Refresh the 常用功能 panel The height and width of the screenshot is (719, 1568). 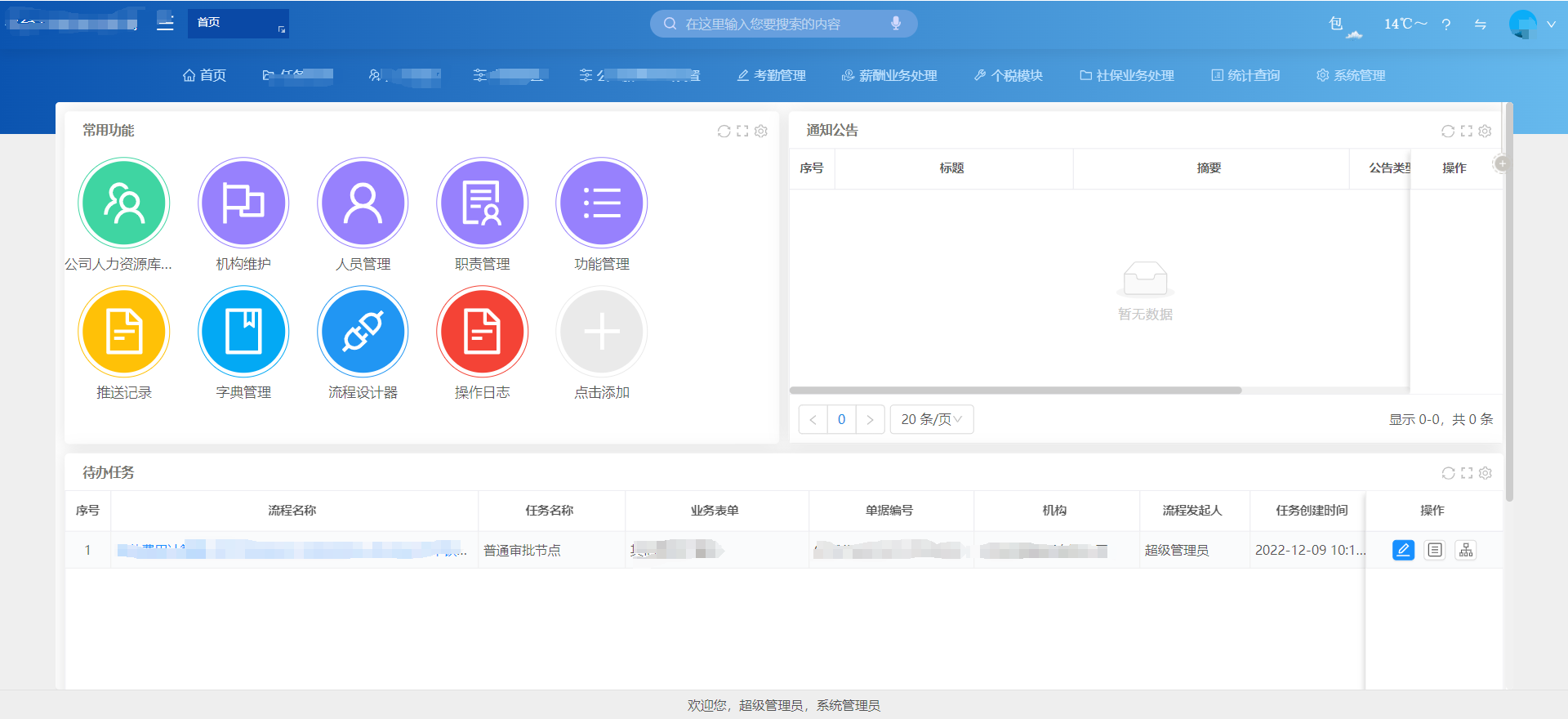tap(724, 131)
